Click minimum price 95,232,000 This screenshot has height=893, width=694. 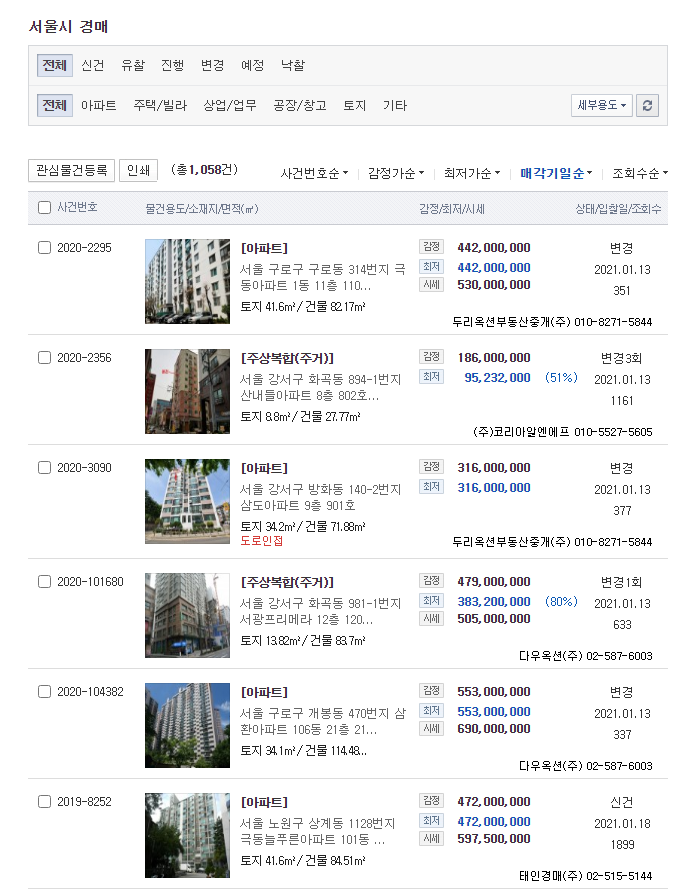click(497, 377)
